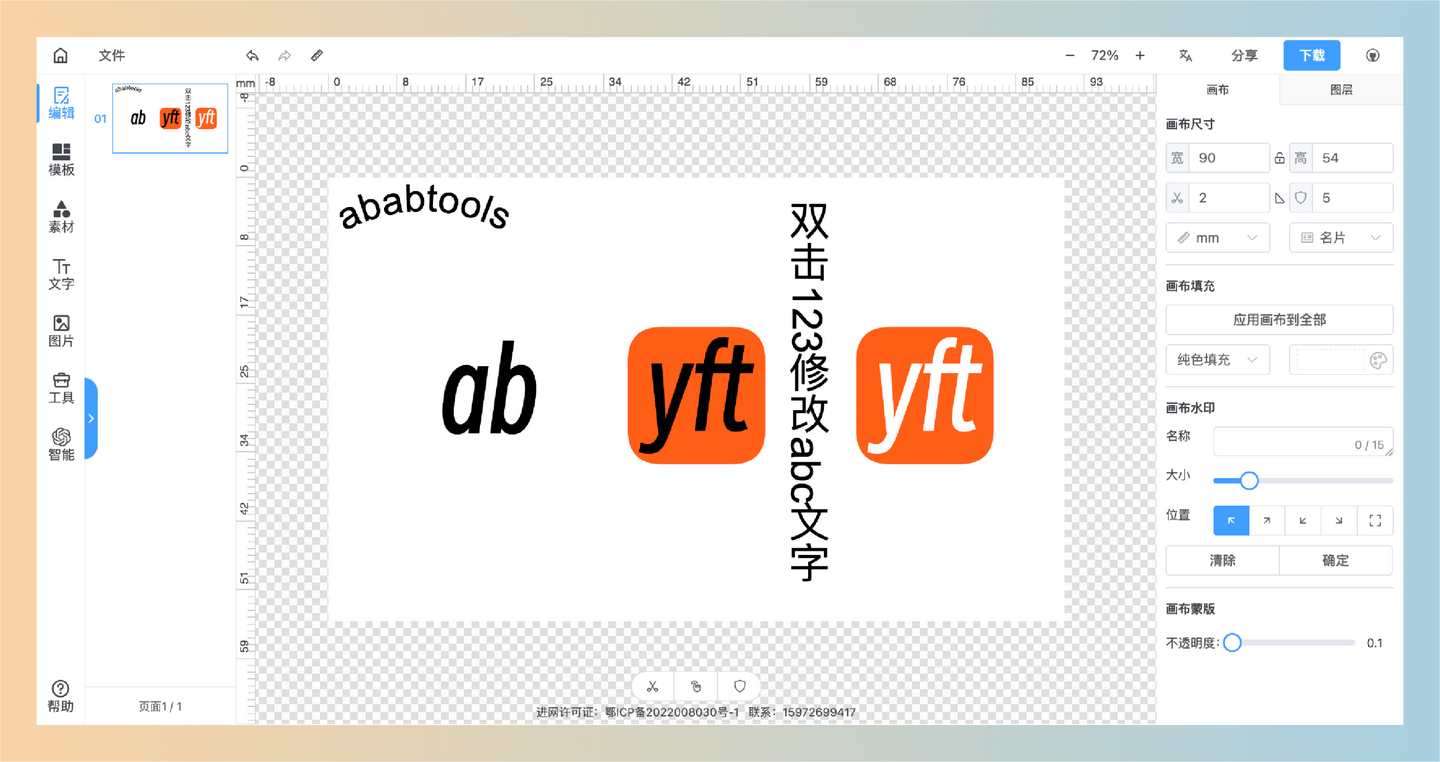This screenshot has height=762, width=1440.
Task: Click the 下载 download button
Action: 1311,55
